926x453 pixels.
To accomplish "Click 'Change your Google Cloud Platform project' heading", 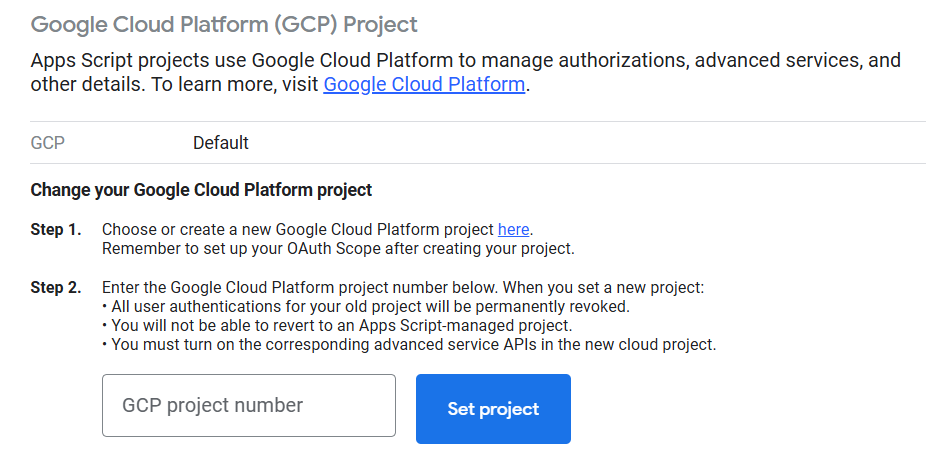I will click(201, 190).
